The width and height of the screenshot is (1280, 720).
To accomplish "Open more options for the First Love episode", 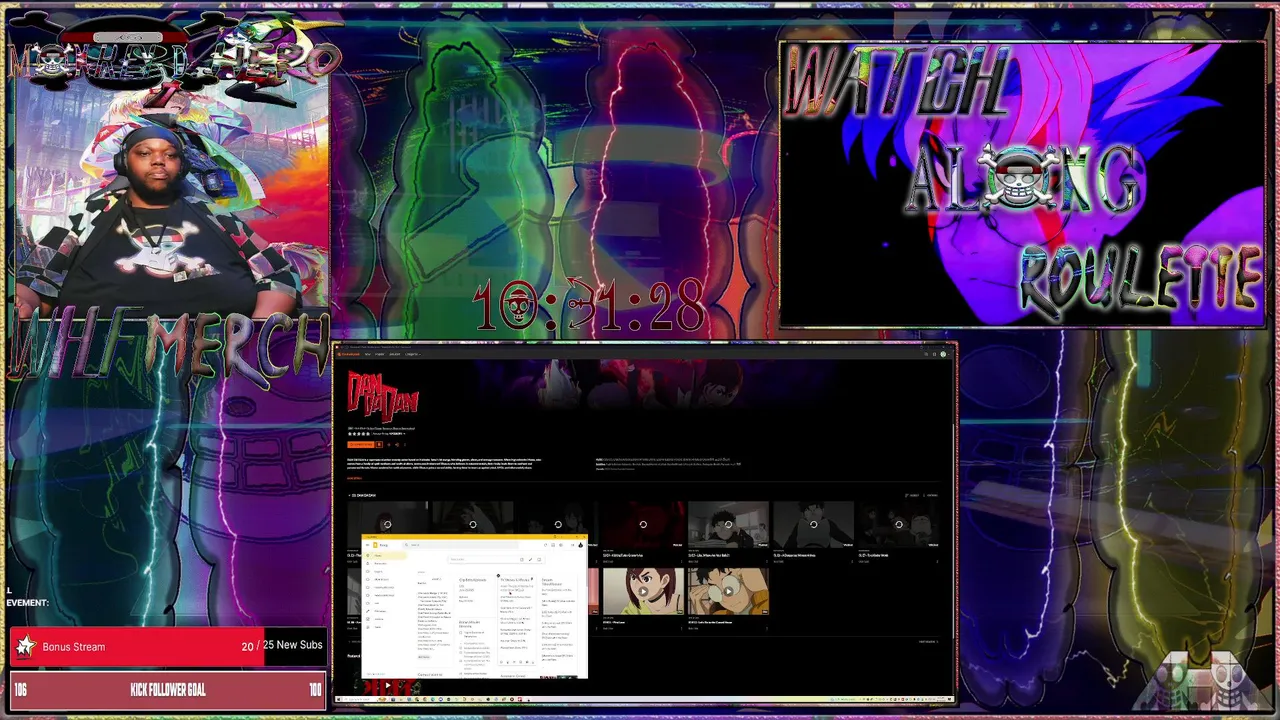I will [x=681, y=628].
